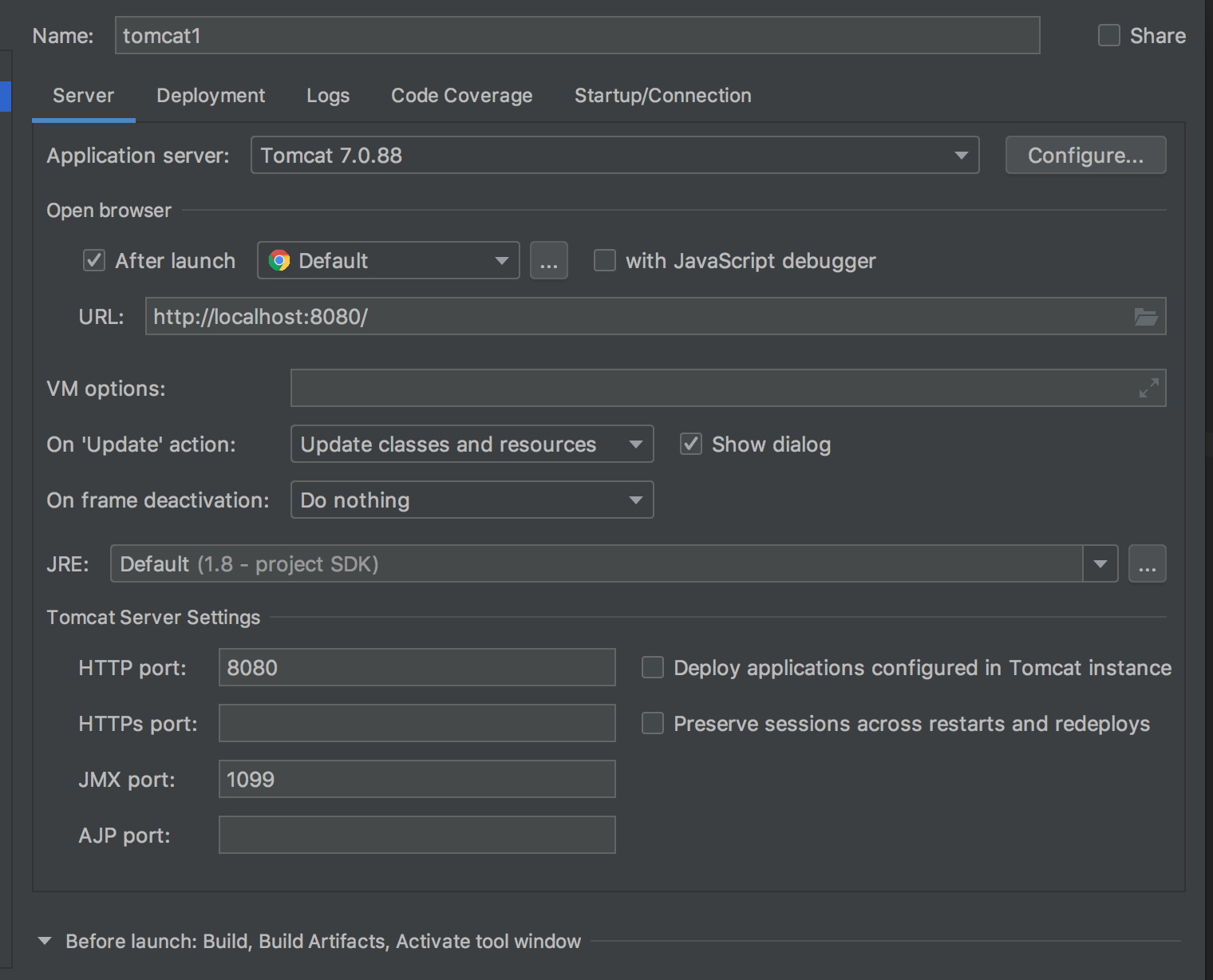Click the empty HTTPs port field
Viewport: 1213px width, 980px height.
tap(417, 723)
